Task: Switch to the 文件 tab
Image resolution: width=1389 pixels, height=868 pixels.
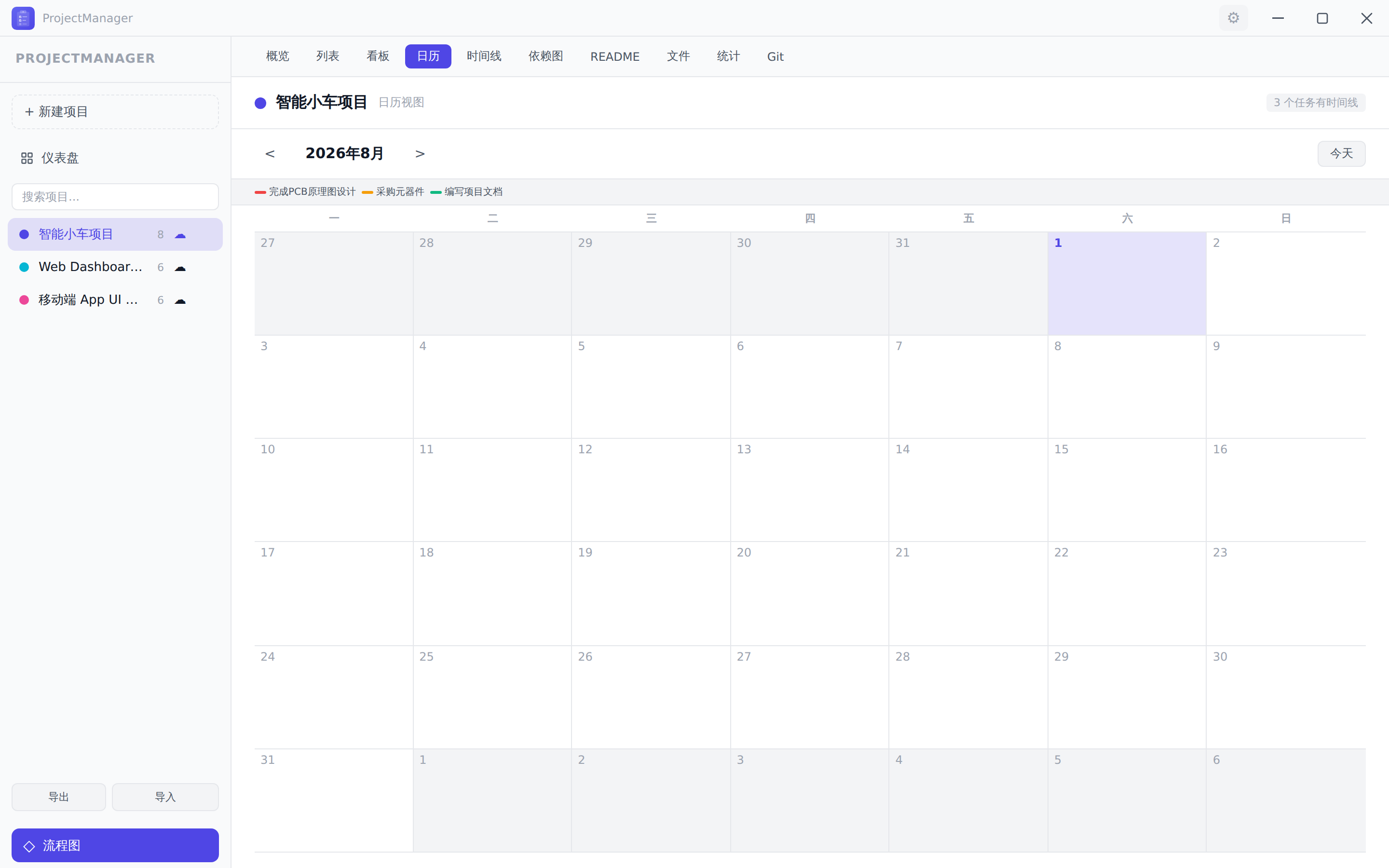Action: (679, 56)
